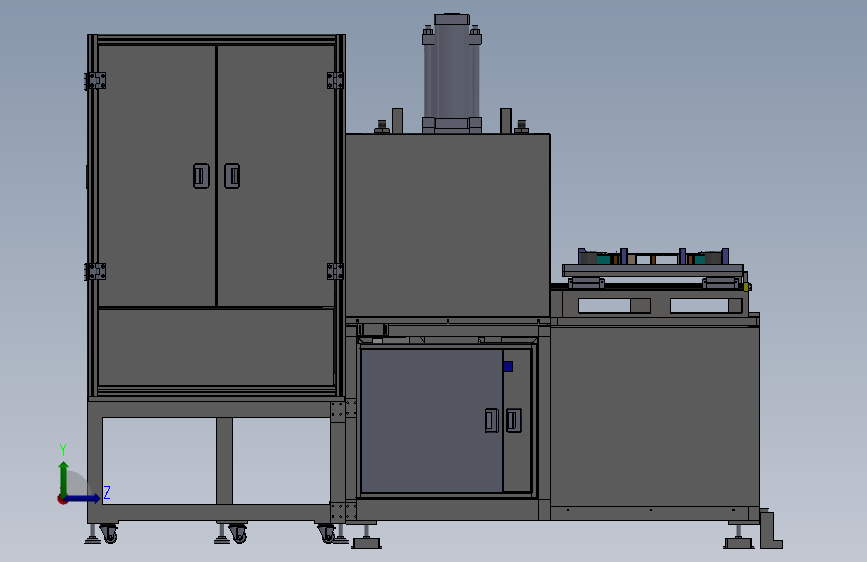Select the left teal component on fixture
867x562 pixels.
[603, 258]
